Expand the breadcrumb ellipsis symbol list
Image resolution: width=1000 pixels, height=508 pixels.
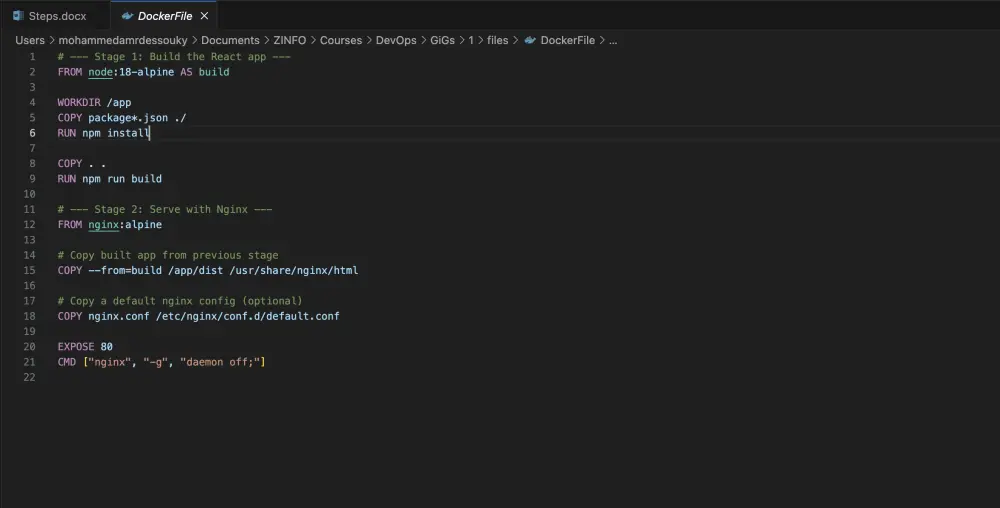pyautogui.click(x=613, y=40)
